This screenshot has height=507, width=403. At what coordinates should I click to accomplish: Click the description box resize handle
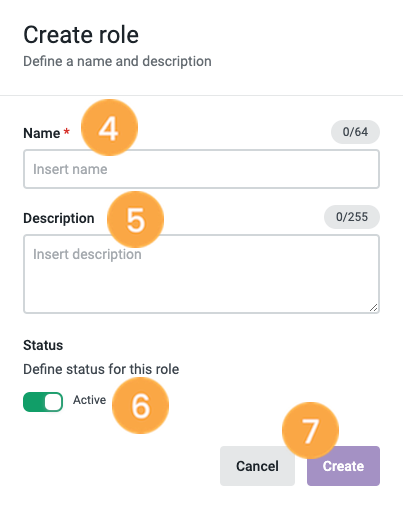pos(374,308)
